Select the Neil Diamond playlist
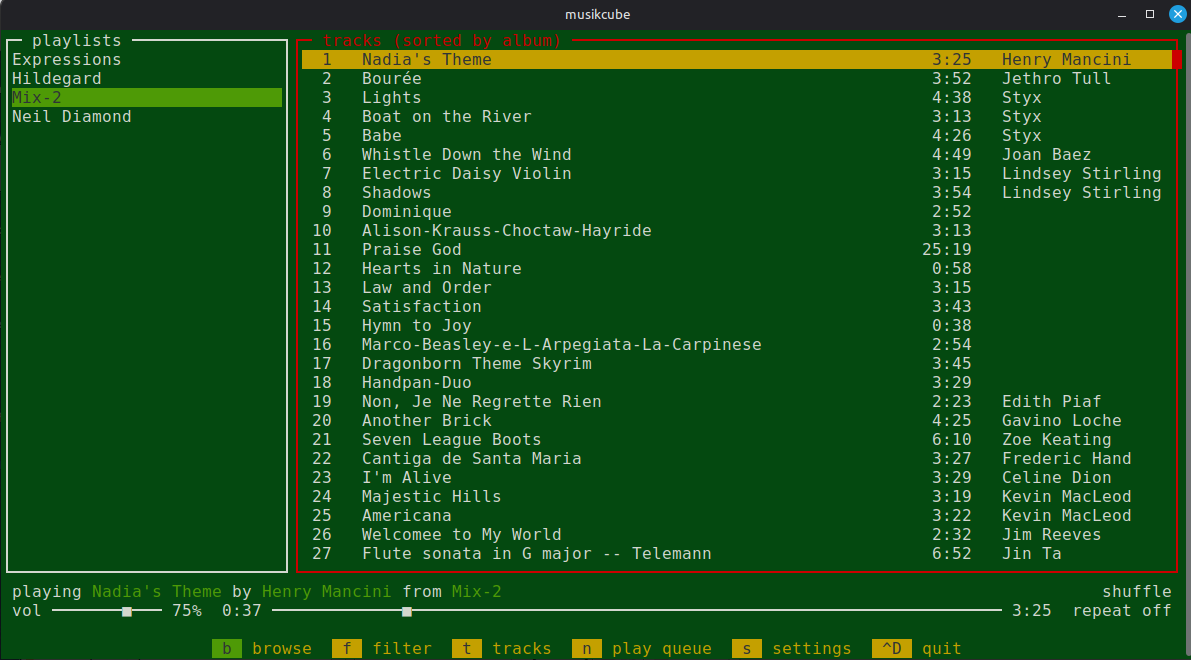 tap(147, 117)
